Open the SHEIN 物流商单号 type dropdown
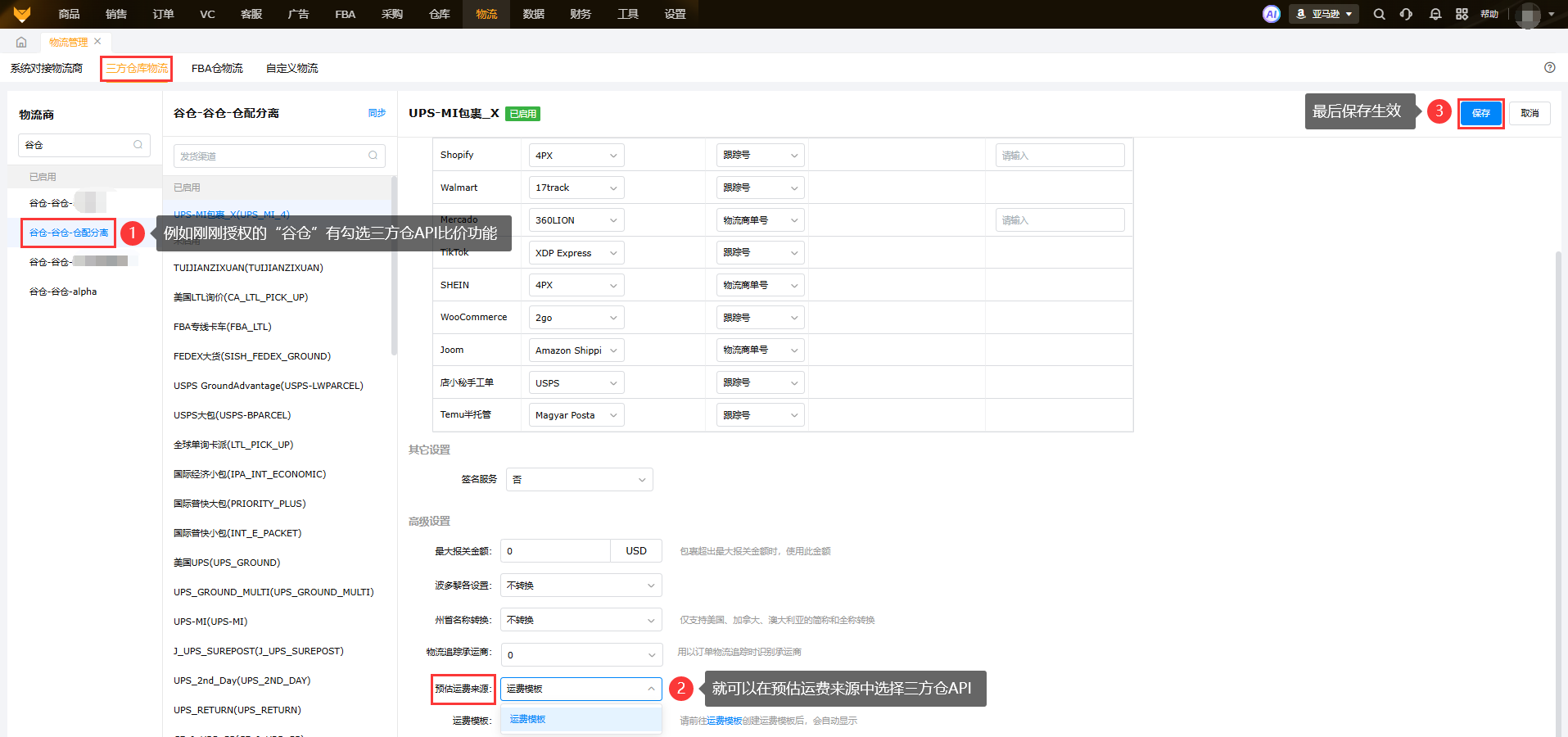This screenshot has width=1568, height=737. coord(760,285)
